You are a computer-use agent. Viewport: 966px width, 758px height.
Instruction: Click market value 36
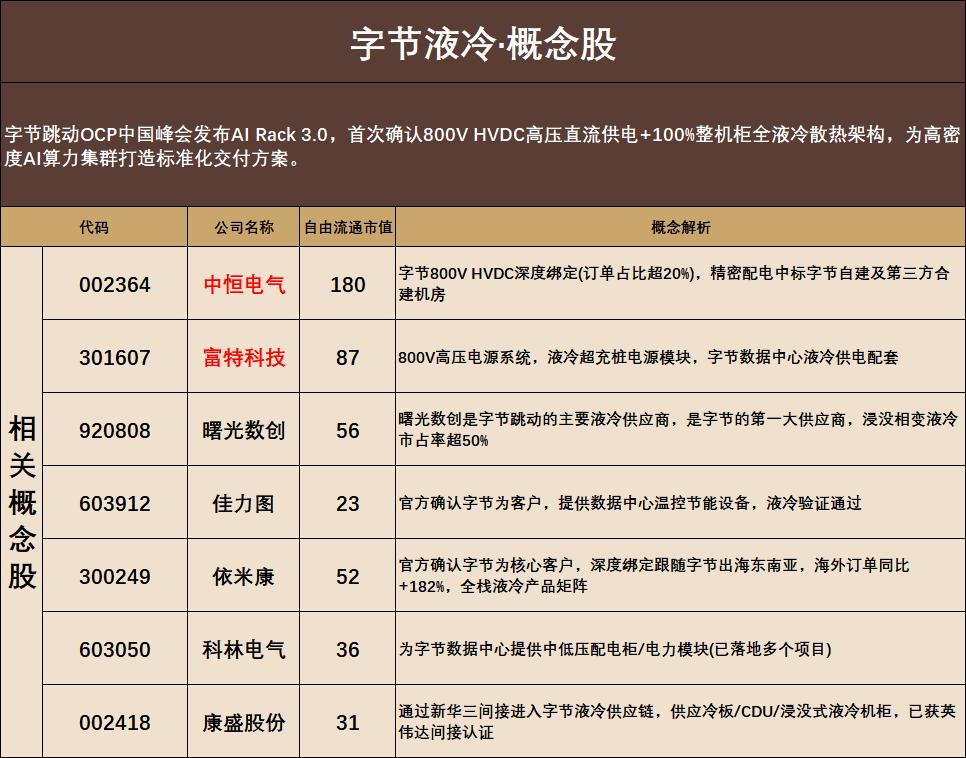(x=347, y=649)
